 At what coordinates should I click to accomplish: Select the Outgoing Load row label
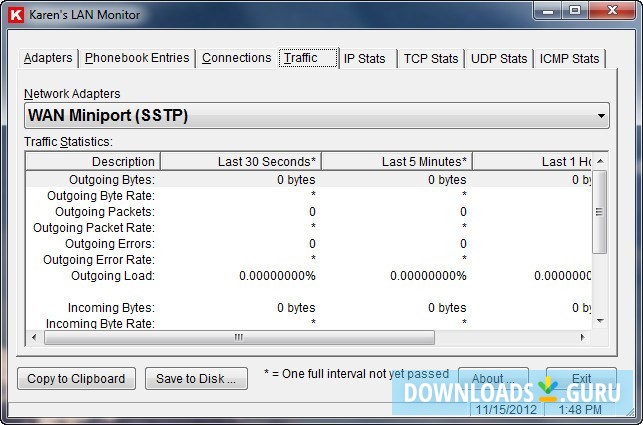pyautogui.click(x=113, y=276)
